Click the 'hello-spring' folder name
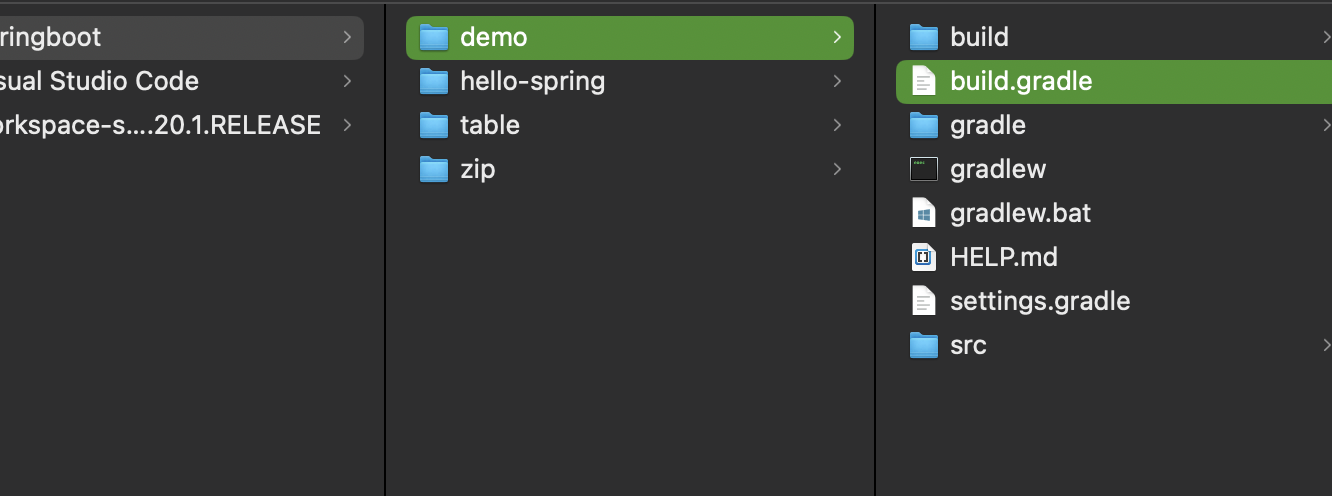Screen dimensions: 1332x496 point(532,81)
